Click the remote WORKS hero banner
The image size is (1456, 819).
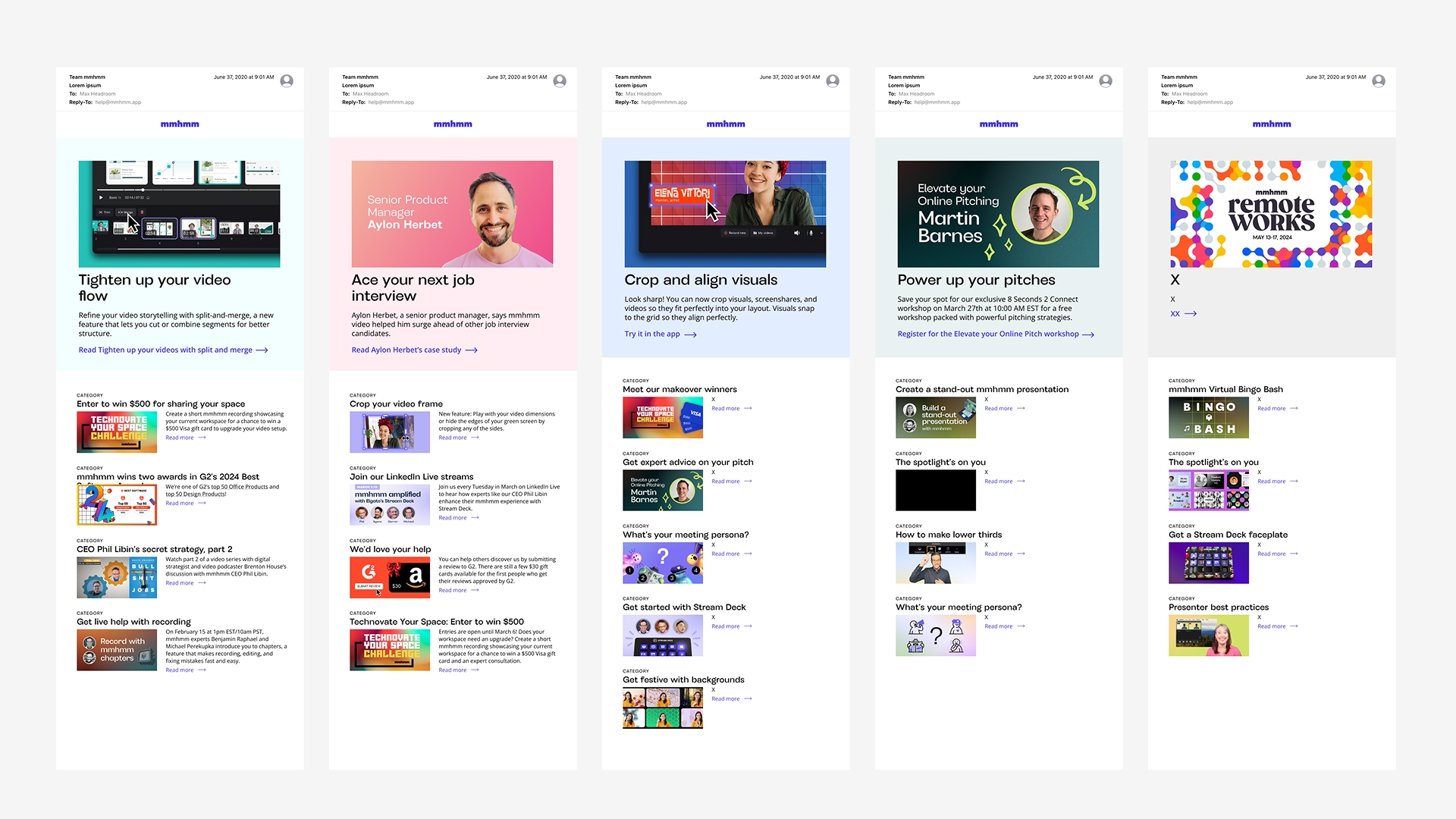tap(1271, 214)
